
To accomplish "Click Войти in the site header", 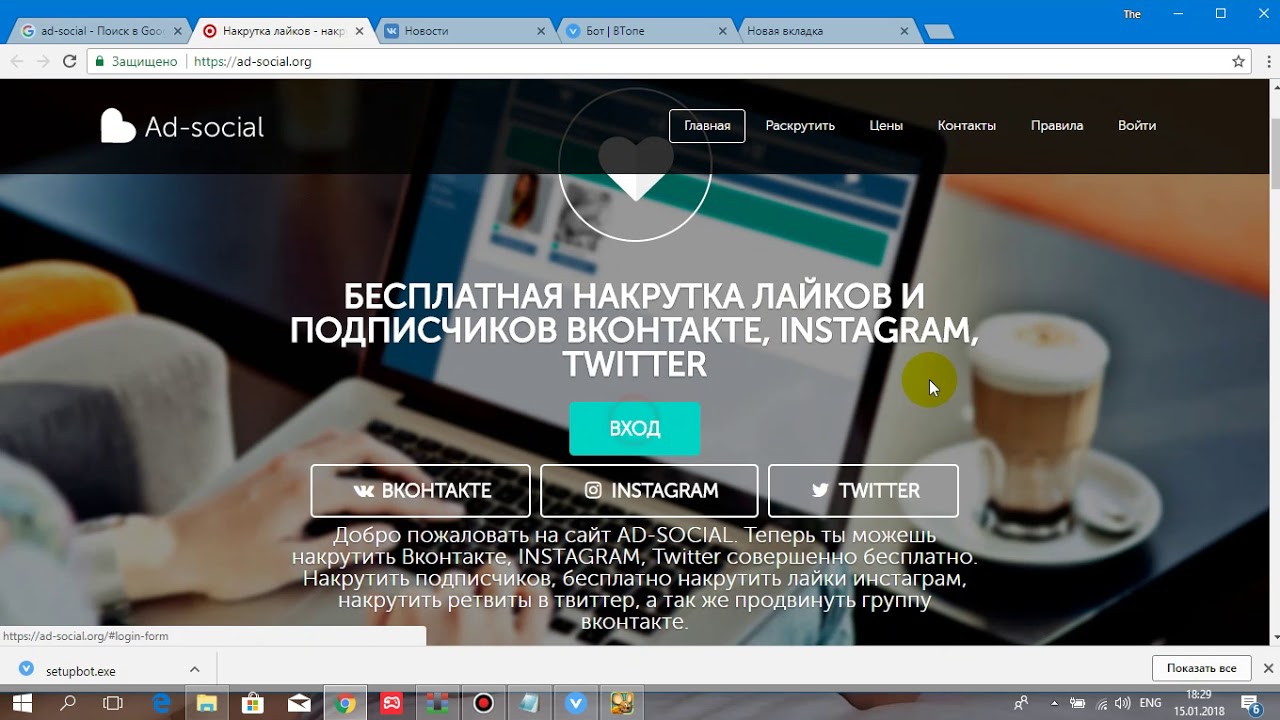I will coord(1137,126).
